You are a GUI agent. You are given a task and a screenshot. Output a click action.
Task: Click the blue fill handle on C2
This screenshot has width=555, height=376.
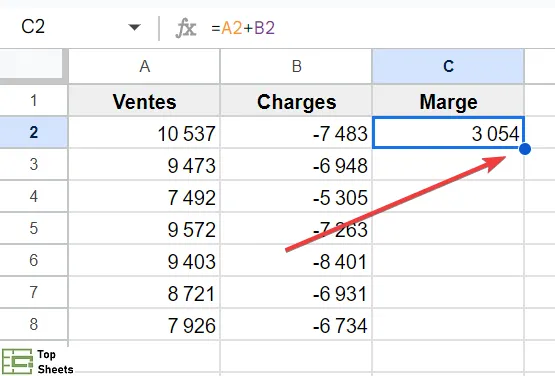[525, 149]
